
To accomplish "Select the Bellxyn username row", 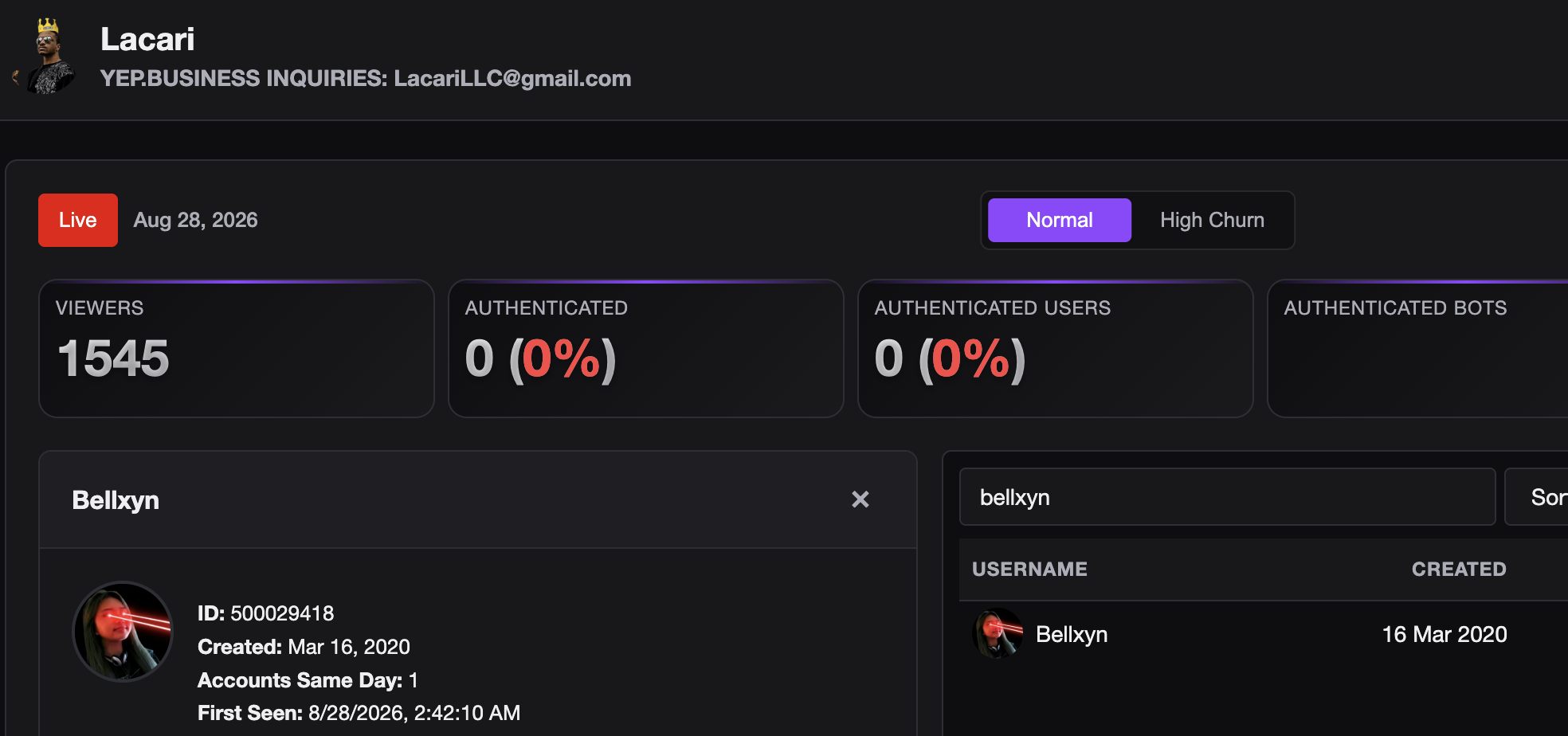I will (x=1264, y=634).
